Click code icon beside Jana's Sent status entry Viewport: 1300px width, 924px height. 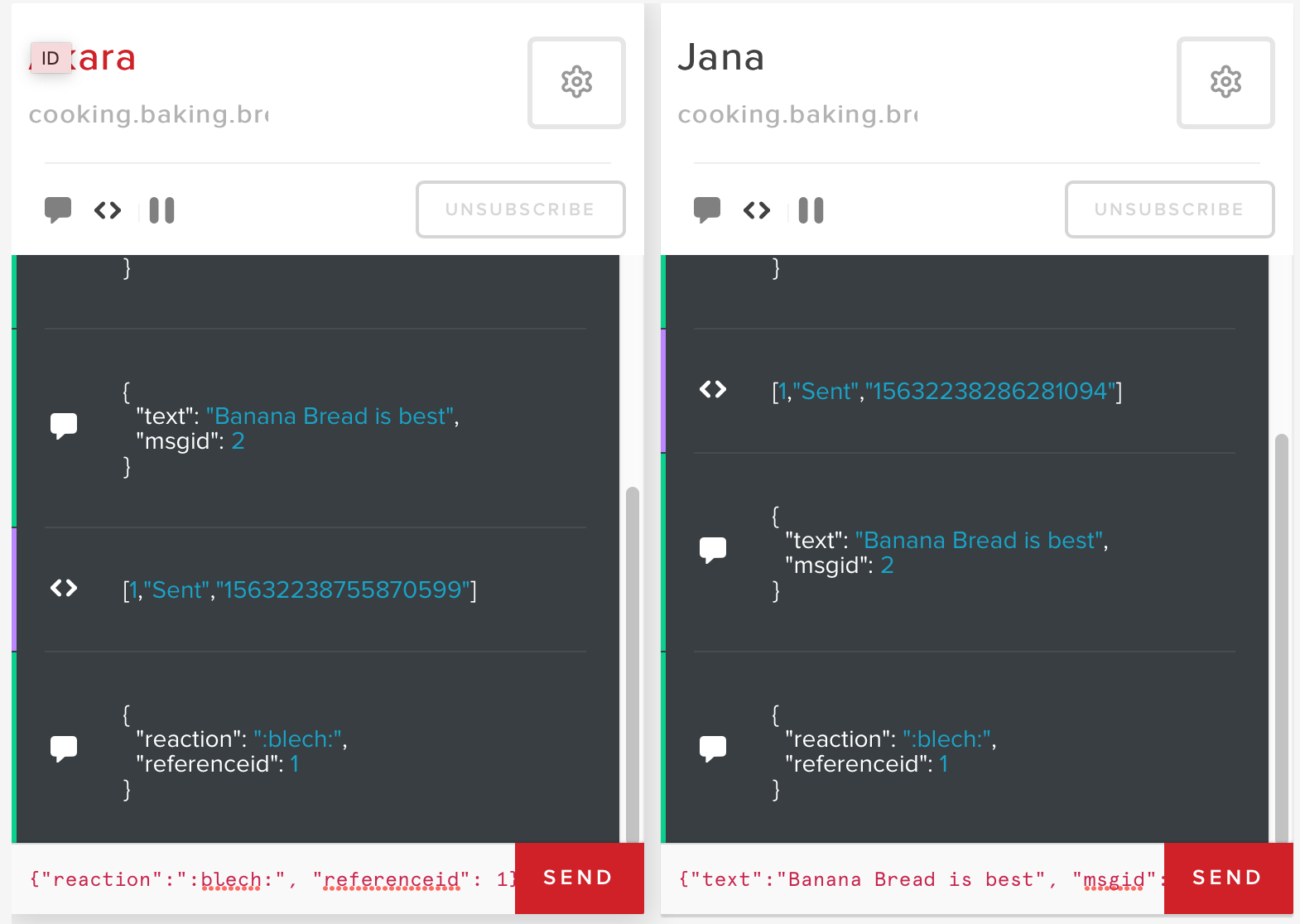pyautogui.click(x=713, y=389)
